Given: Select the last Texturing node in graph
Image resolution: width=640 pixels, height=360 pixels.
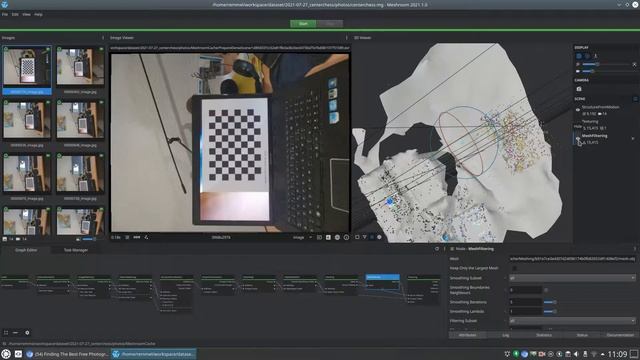Looking at the screenshot, I should [x=423, y=289].
